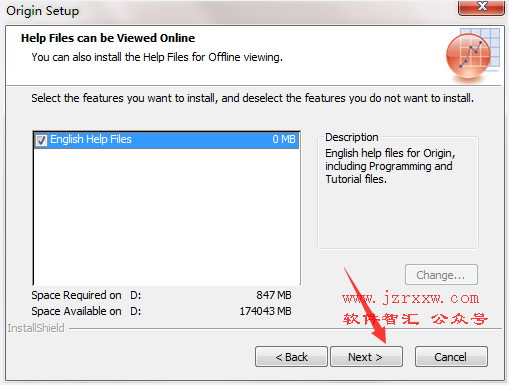Click the empty area of the features list
Screen dimensions: 509x385
pos(166,216)
